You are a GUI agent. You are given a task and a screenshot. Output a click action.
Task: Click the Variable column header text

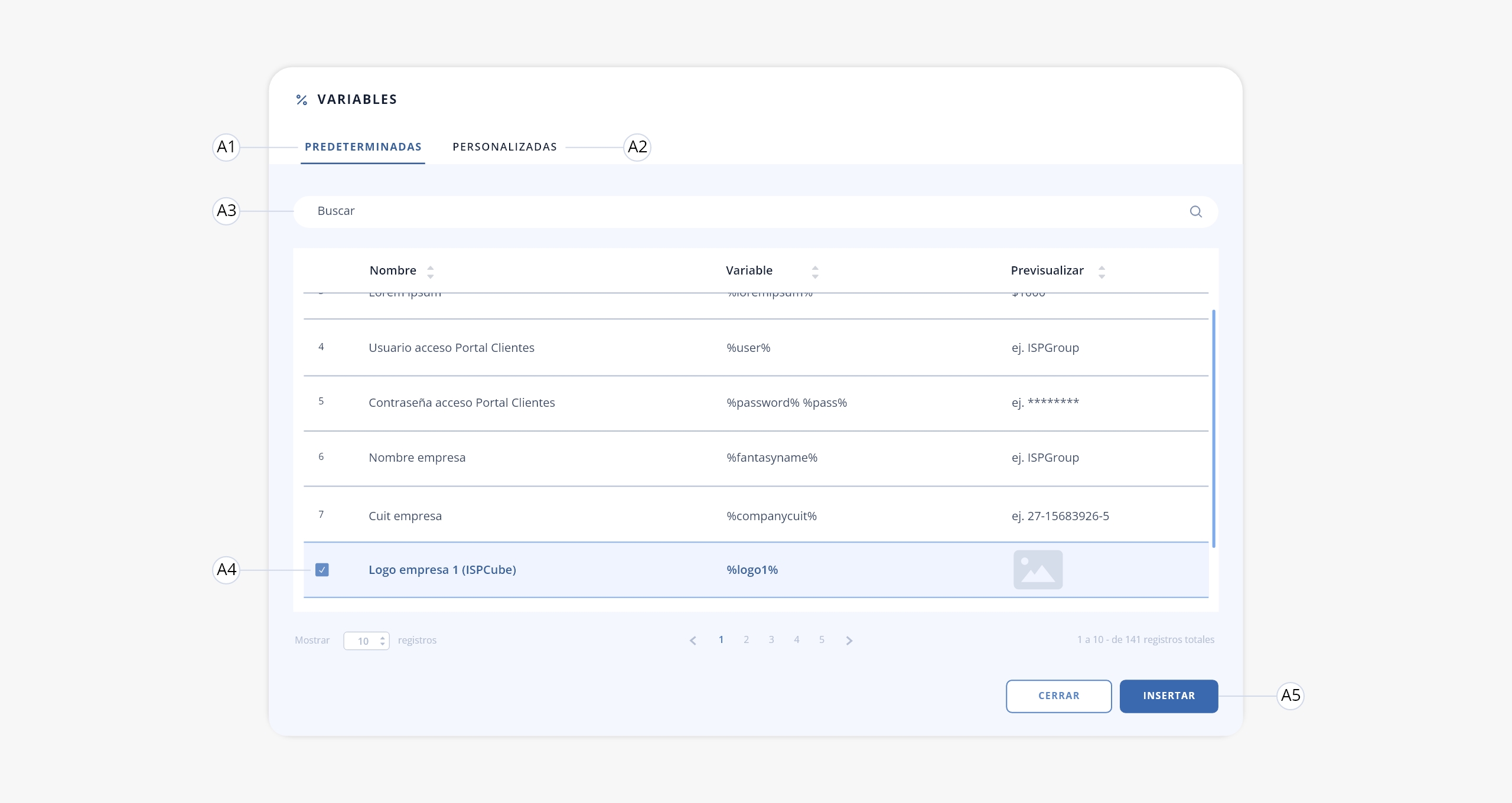[x=749, y=270]
